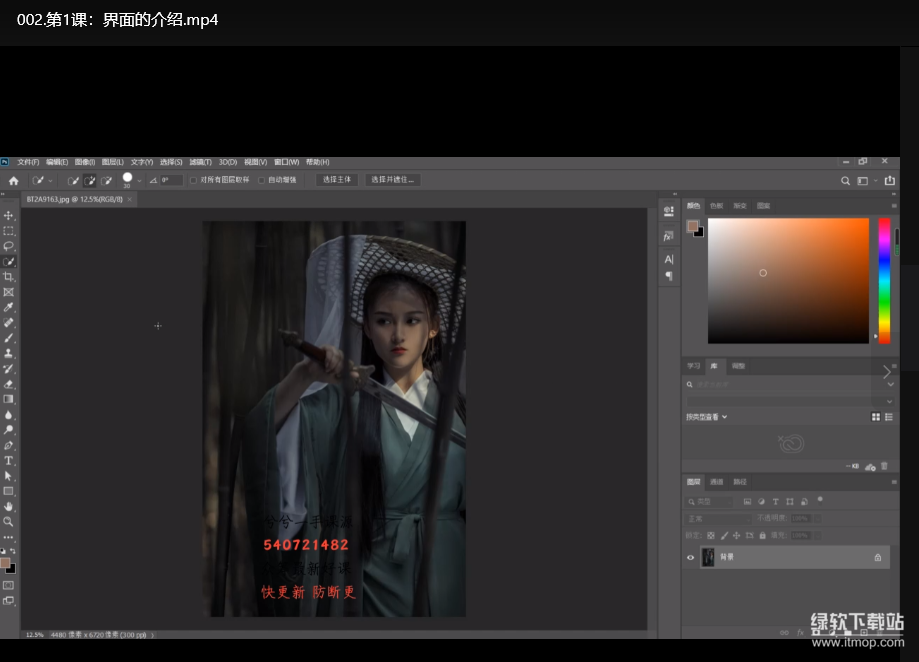The image size is (919, 662).
Task: Select the Horizontal Type tool
Action: 8,460
